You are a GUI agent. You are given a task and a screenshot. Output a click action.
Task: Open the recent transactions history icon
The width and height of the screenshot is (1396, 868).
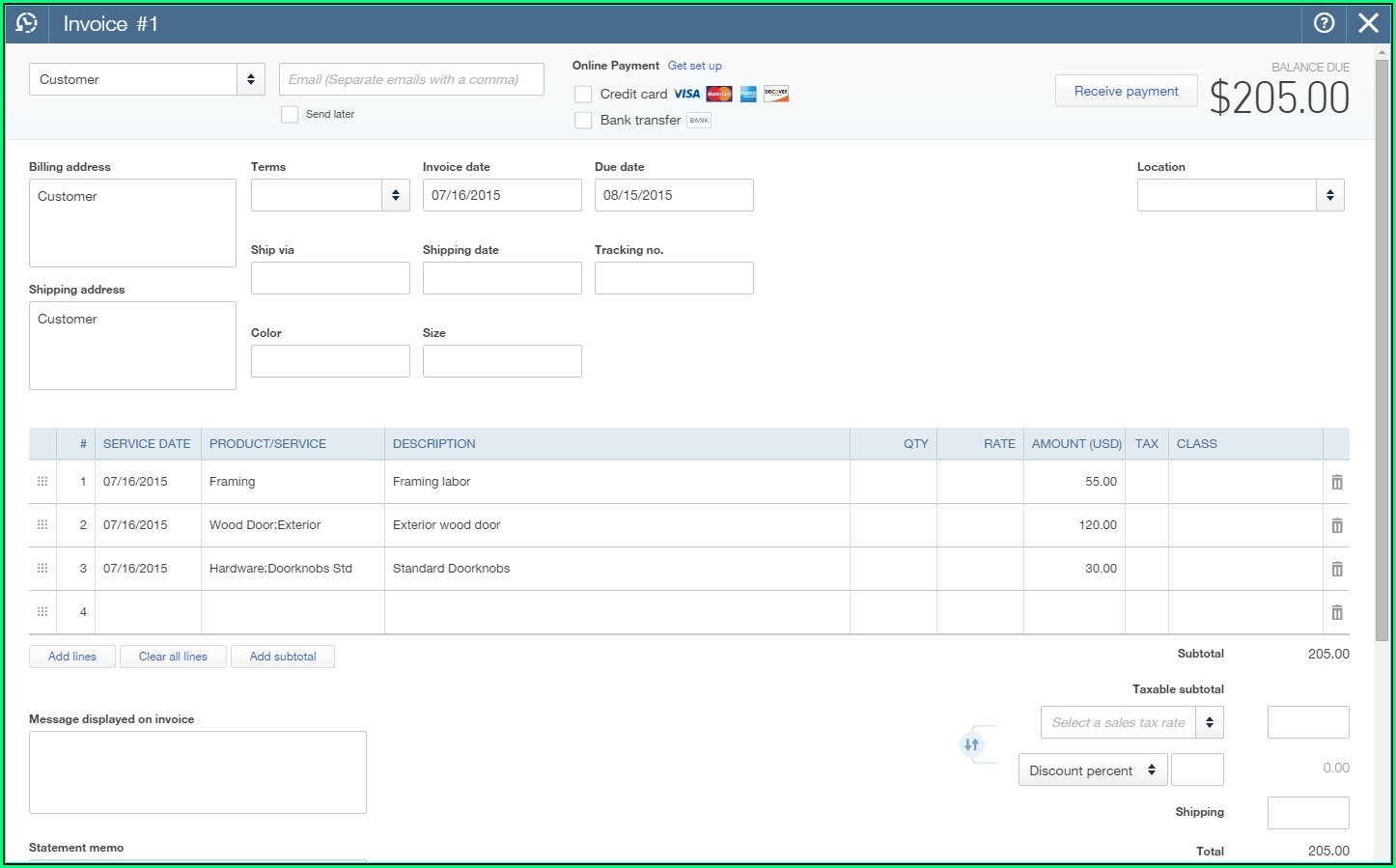(27, 23)
